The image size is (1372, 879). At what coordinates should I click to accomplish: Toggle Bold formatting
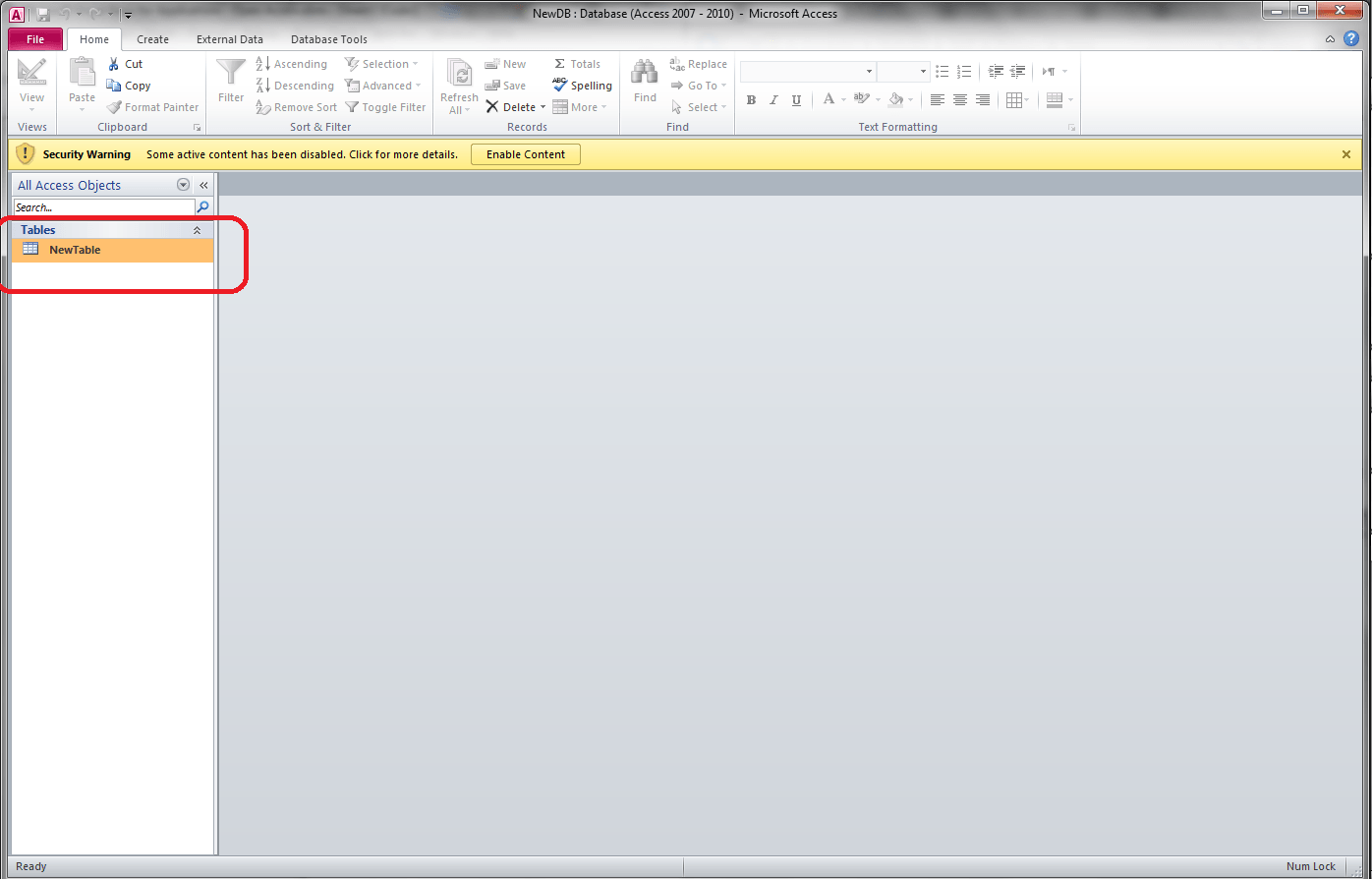[x=752, y=99]
